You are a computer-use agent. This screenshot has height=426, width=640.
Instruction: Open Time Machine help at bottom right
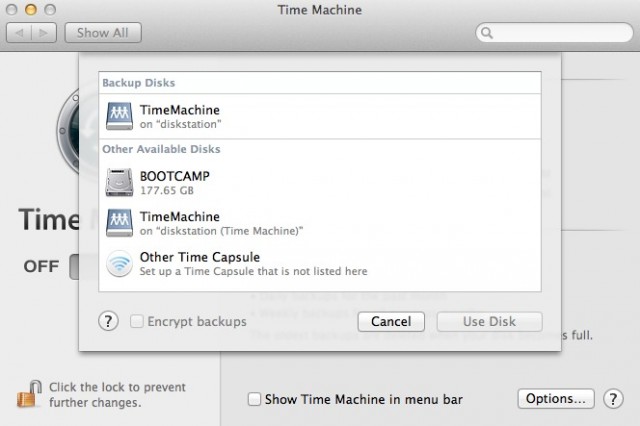[x=613, y=399]
